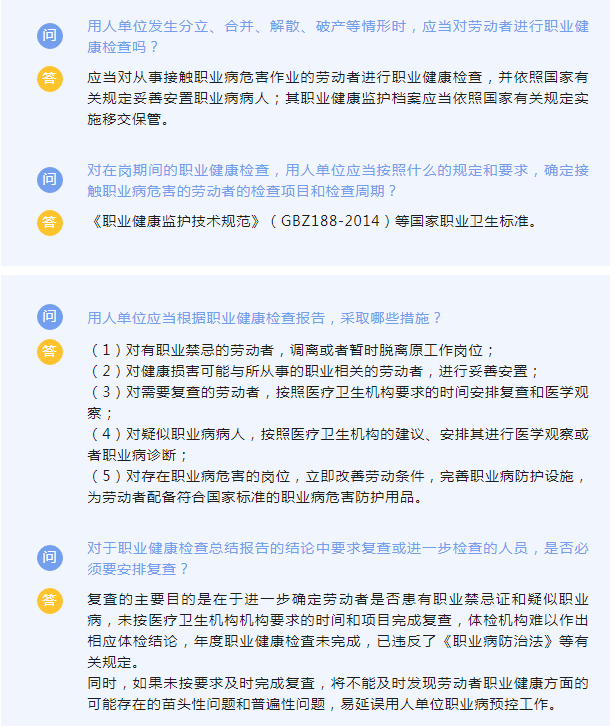Click item (5) about 存在职业病危害的岗位
Screen dimensions: 616x726
(x=338, y=487)
